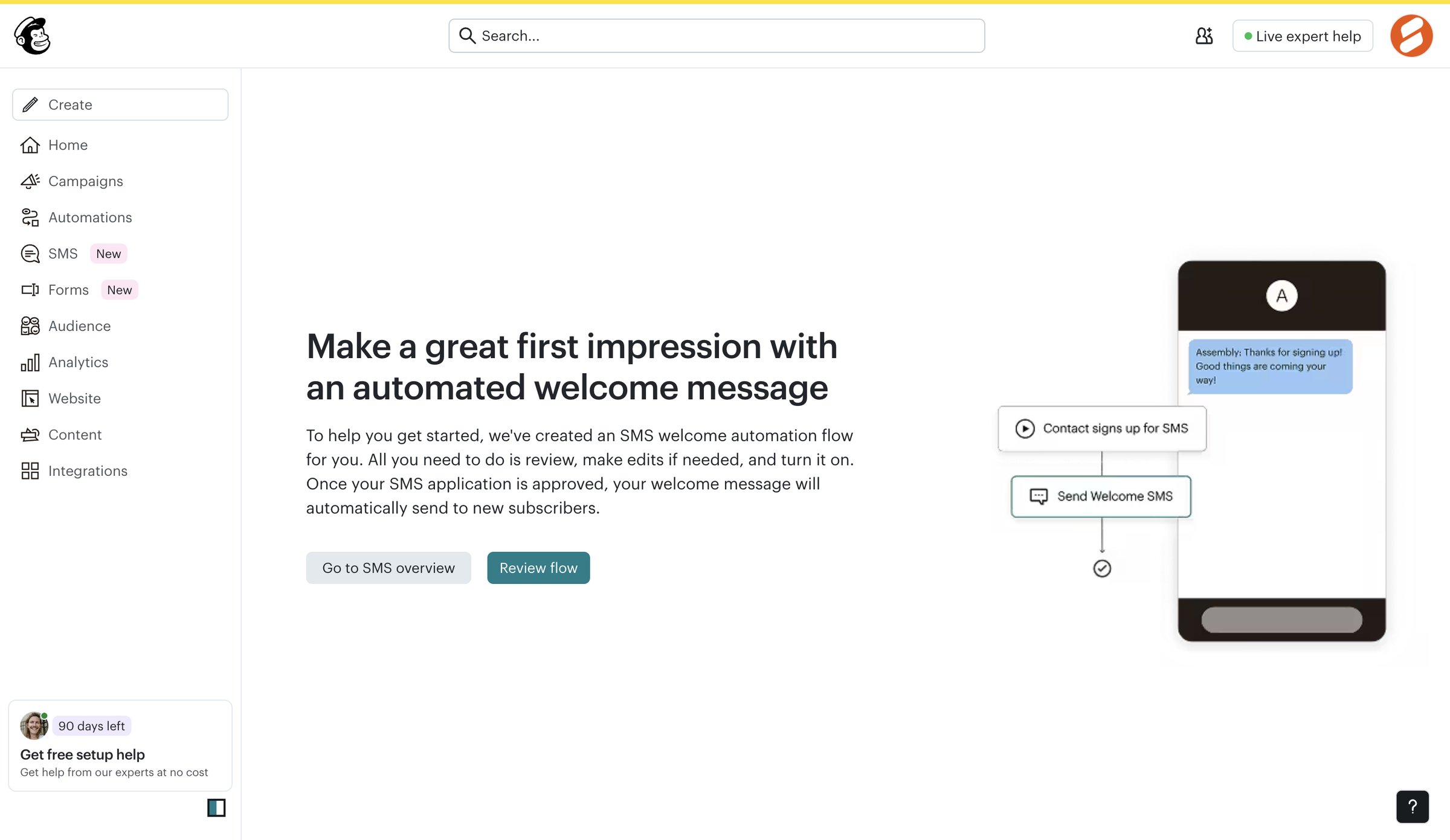Image resolution: width=1450 pixels, height=840 pixels.
Task: Open the help question mark button
Action: [x=1413, y=807]
